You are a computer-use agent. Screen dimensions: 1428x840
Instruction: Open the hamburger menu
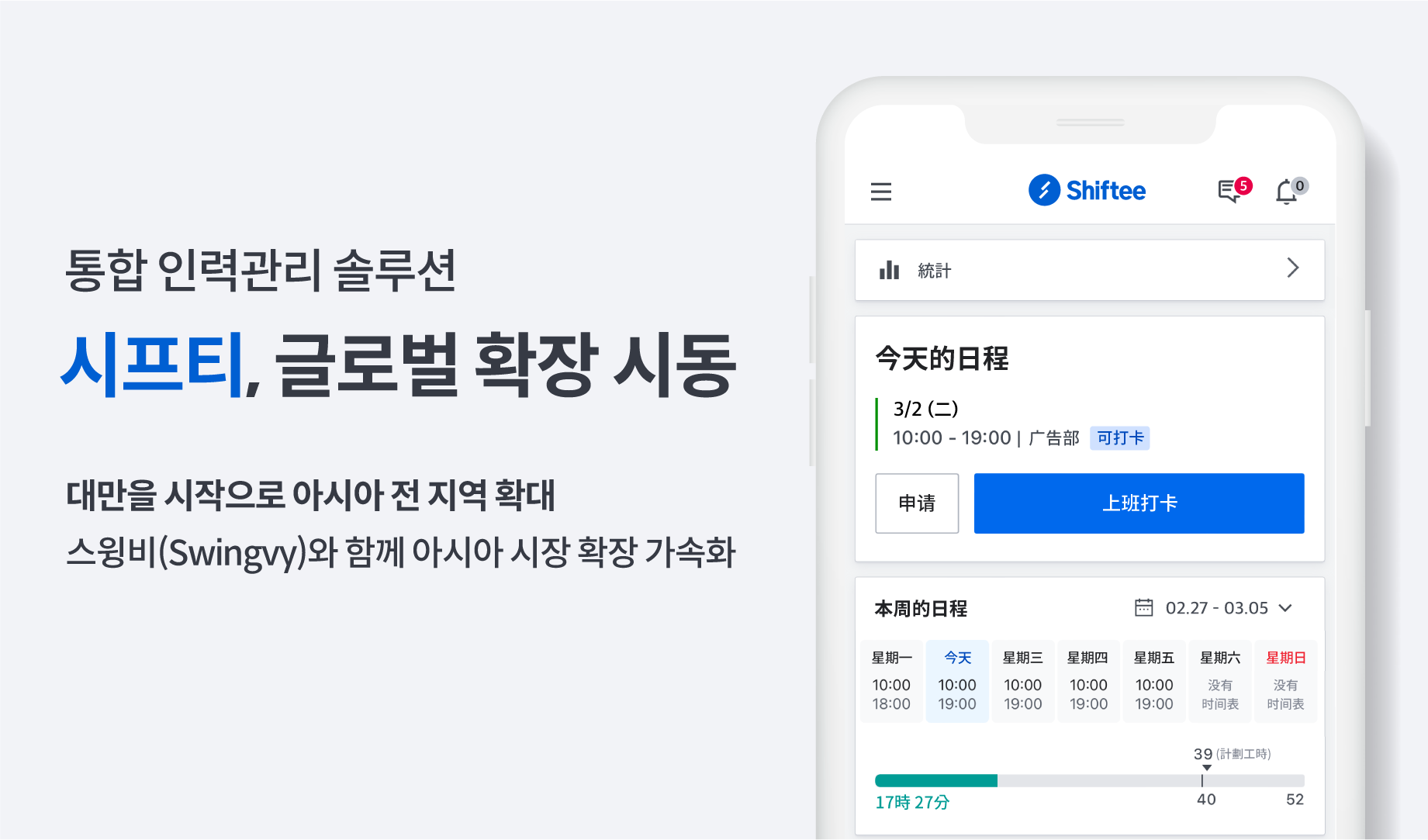880,192
